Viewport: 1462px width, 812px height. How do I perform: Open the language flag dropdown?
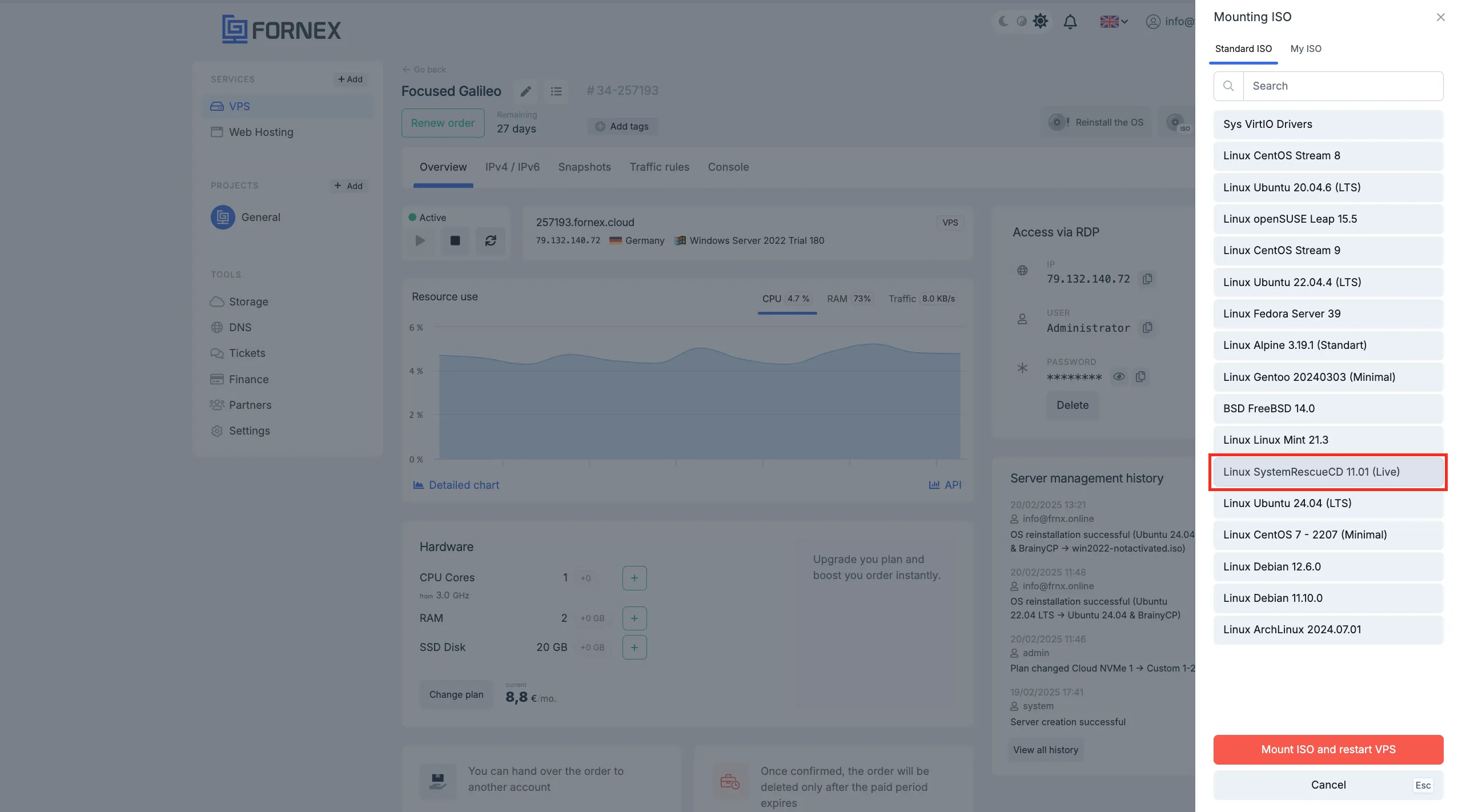pyautogui.click(x=1114, y=22)
